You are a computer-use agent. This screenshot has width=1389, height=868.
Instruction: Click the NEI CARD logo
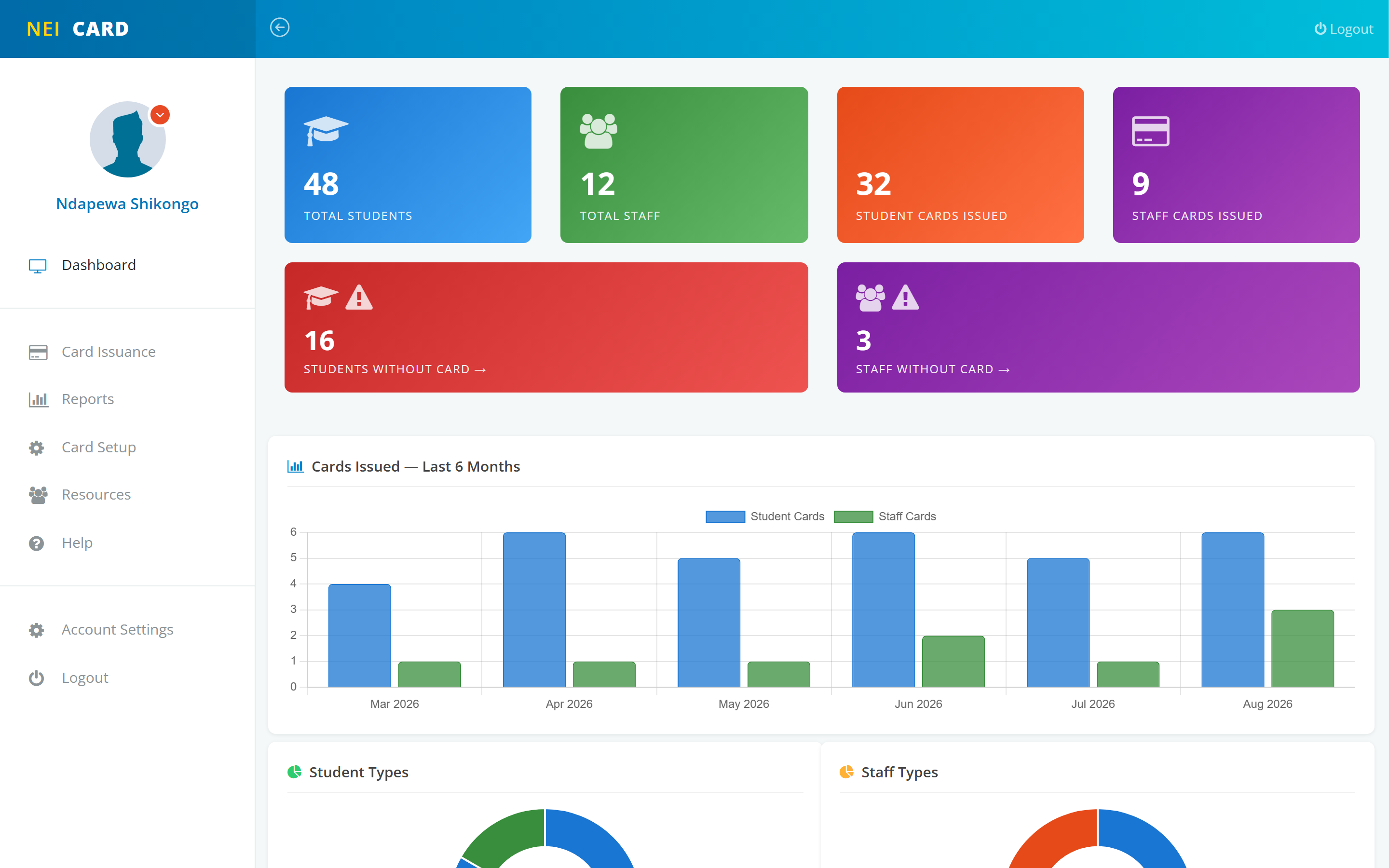coord(78,29)
